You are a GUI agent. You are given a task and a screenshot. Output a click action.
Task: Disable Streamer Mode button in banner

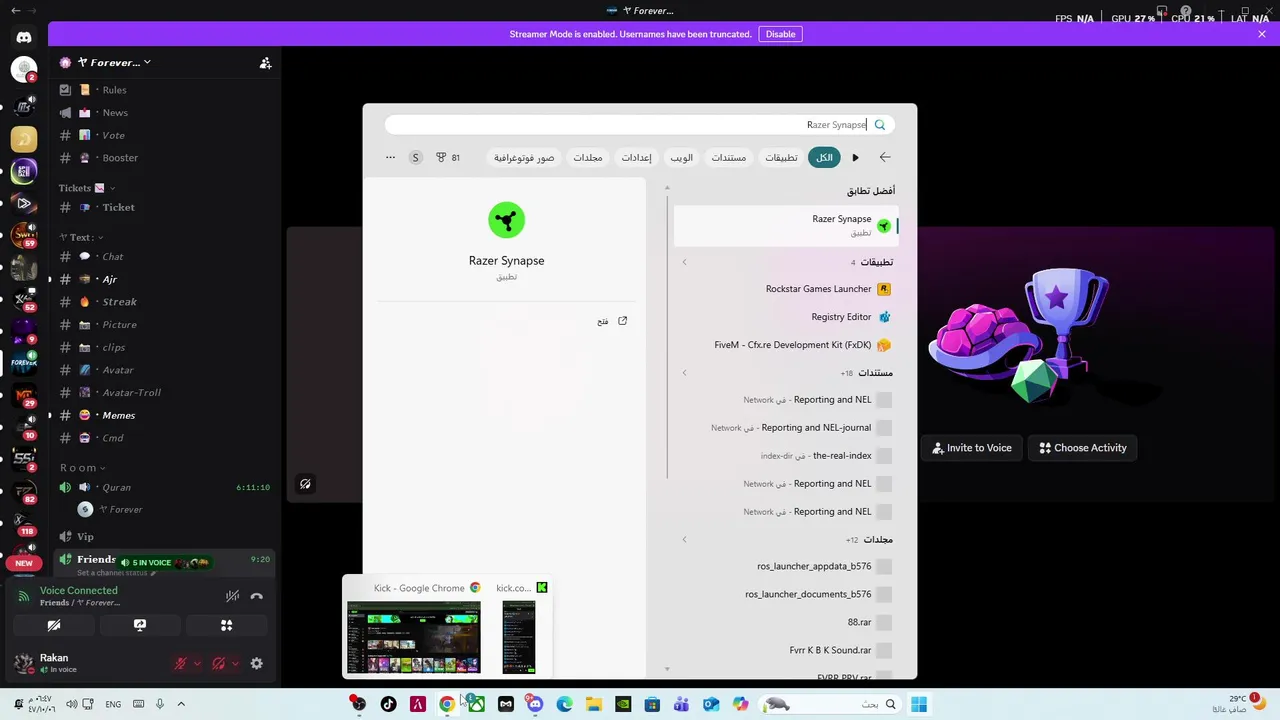(x=780, y=34)
